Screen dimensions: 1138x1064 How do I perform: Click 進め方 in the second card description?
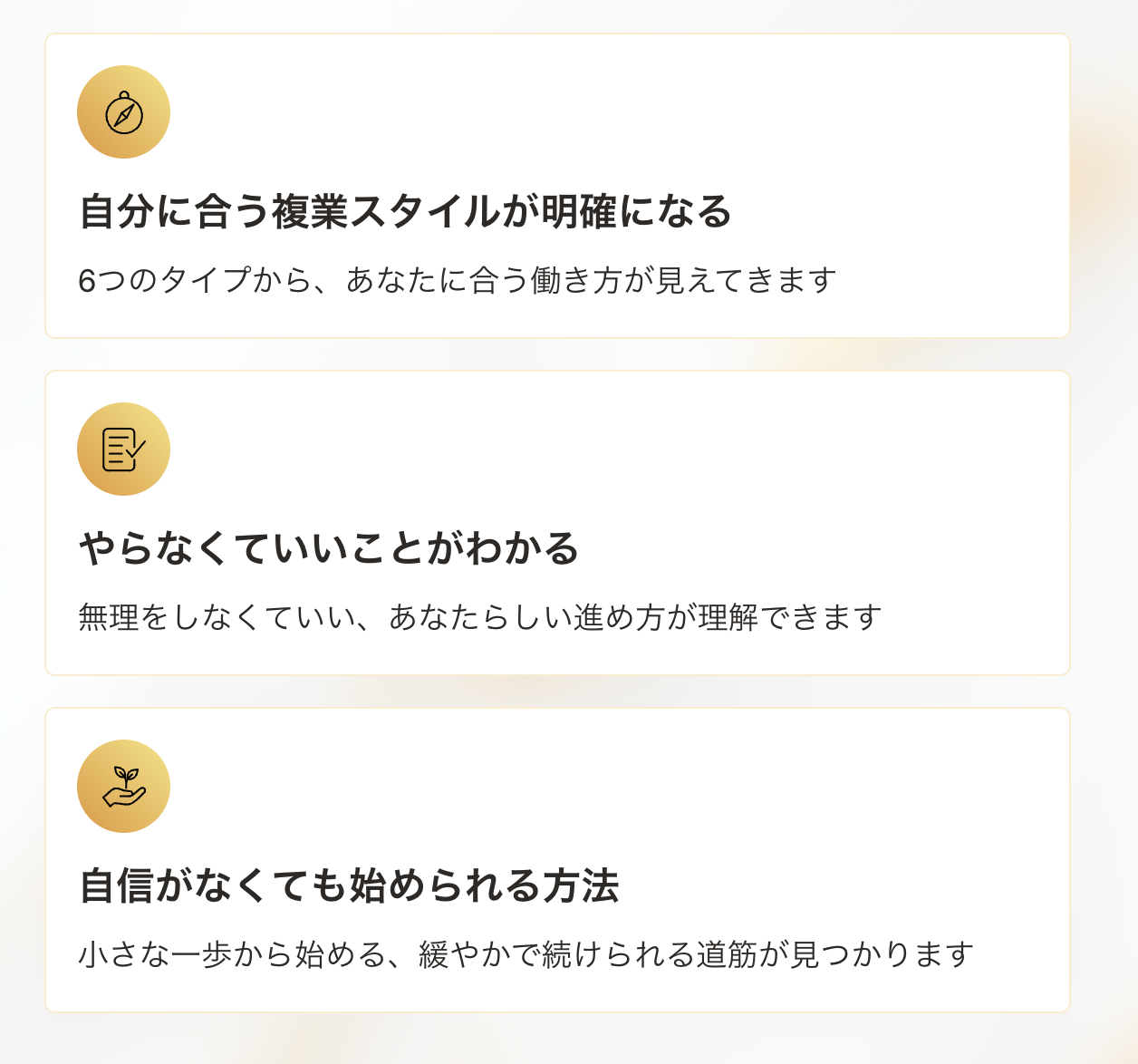click(x=620, y=617)
